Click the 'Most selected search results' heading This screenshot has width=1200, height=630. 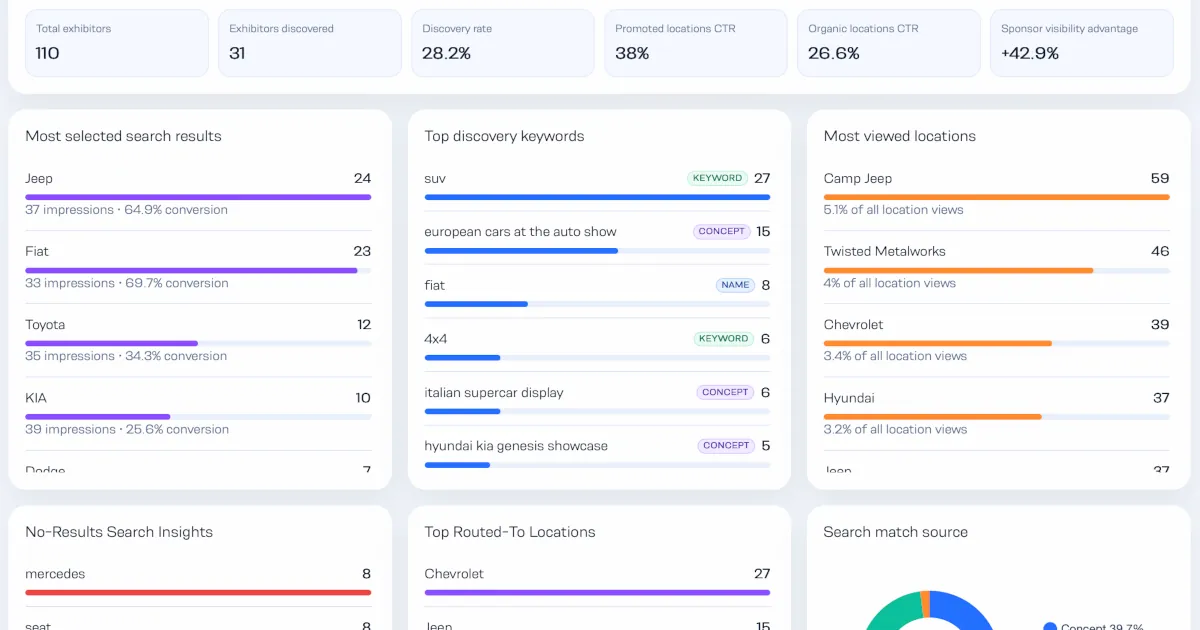(x=123, y=136)
